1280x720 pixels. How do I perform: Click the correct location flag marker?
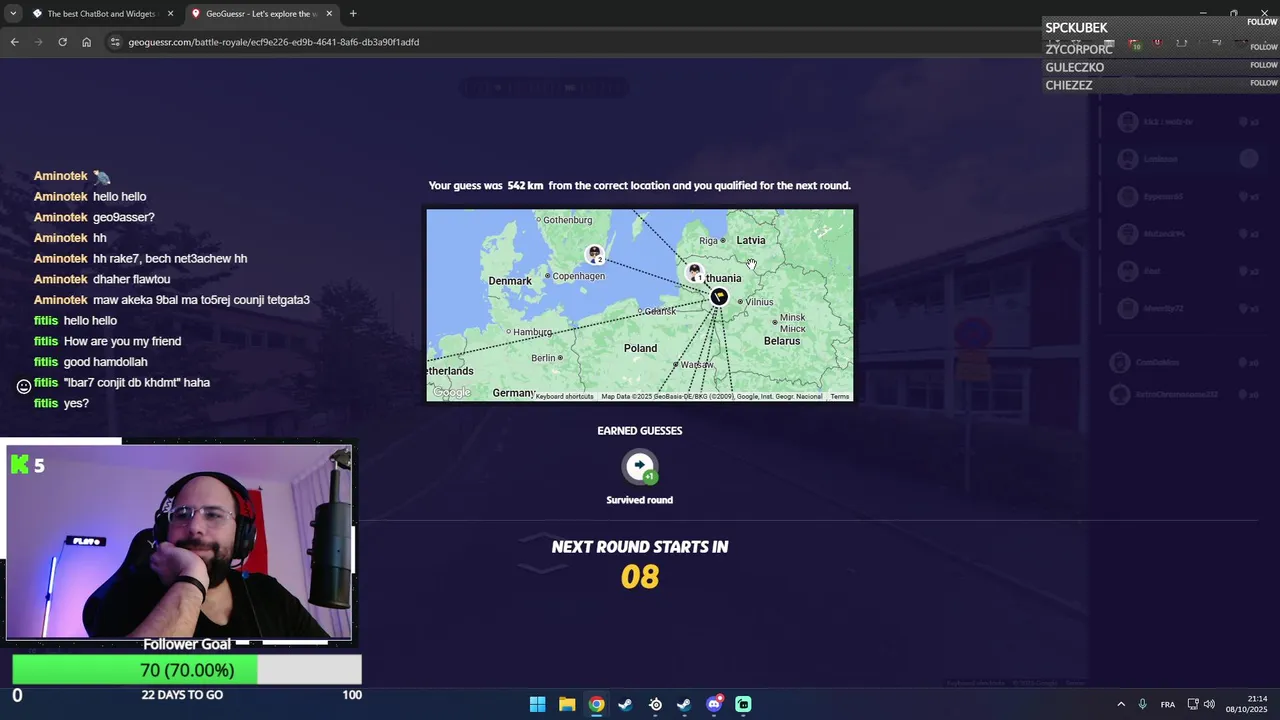coord(718,297)
